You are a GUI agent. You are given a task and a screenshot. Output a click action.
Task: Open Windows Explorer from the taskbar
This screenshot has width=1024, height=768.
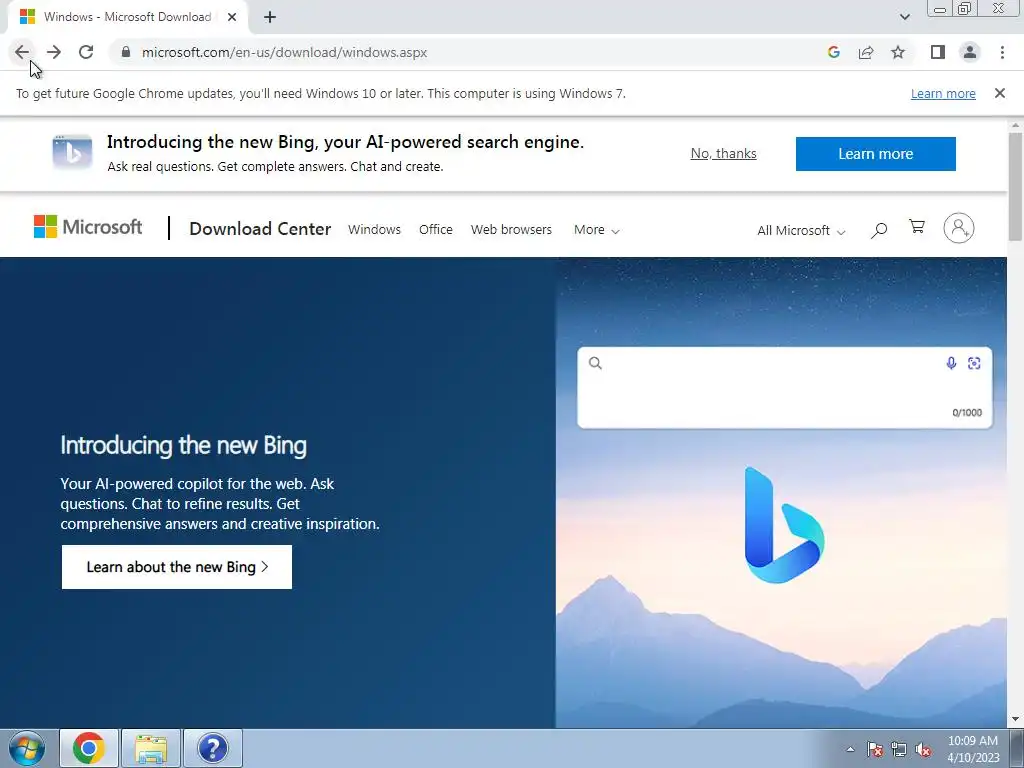coord(151,748)
